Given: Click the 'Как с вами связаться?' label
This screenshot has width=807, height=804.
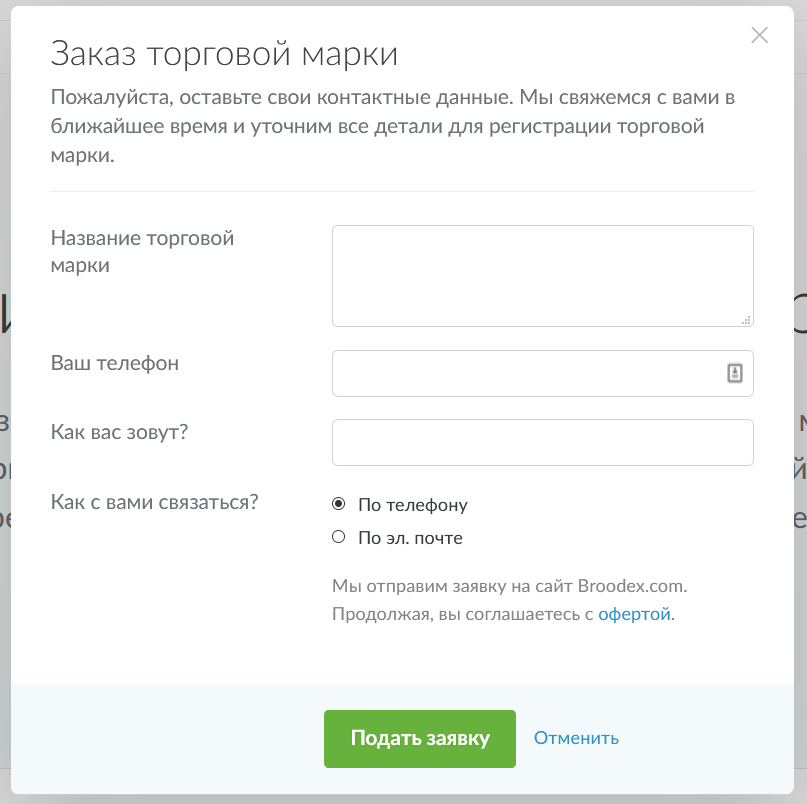Looking at the screenshot, I should click(154, 501).
